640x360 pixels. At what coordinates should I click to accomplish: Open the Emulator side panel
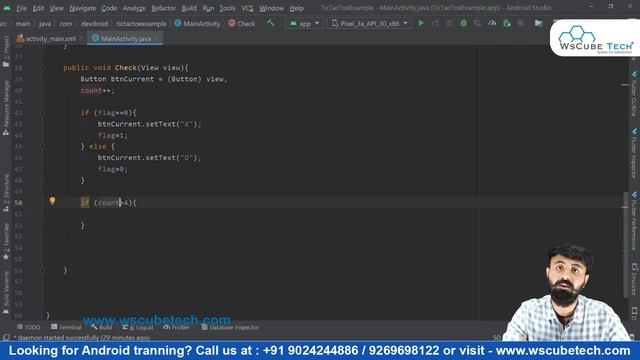tap(634, 280)
